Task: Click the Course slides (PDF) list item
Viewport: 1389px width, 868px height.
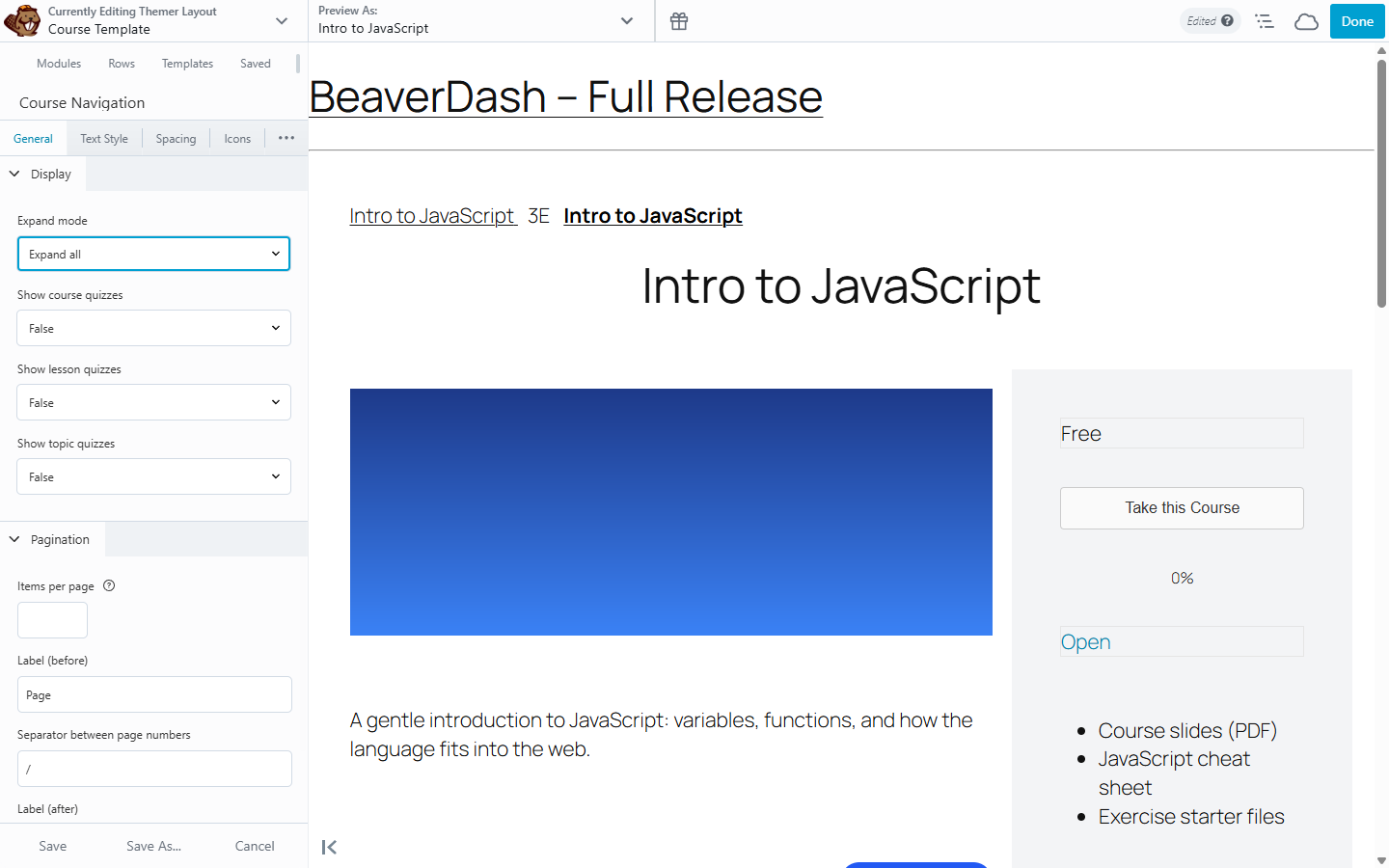Action: point(1187,730)
